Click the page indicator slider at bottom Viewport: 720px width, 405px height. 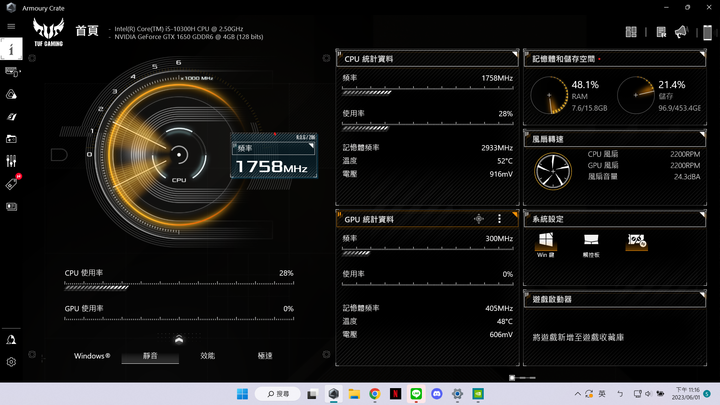[522, 377]
